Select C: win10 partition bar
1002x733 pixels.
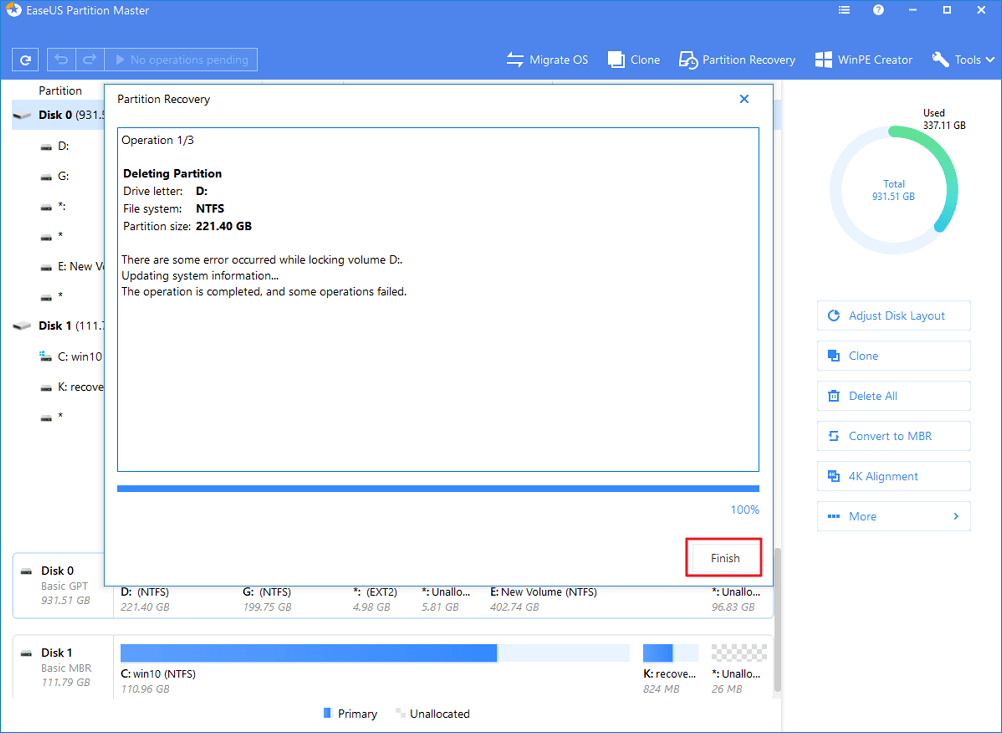click(x=309, y=653)
